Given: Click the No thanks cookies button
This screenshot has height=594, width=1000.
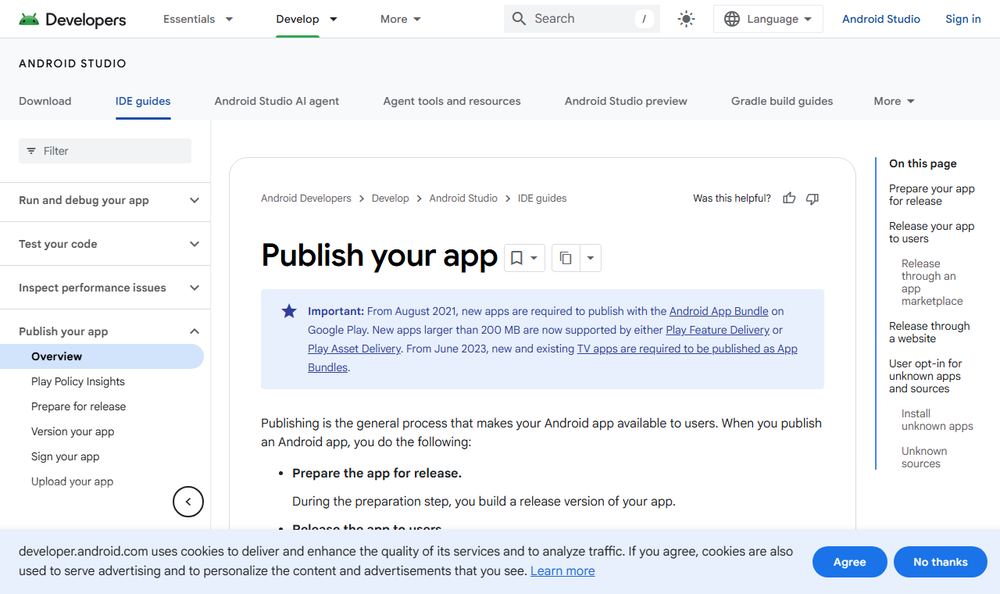Looking at the screenshot, I should tap(941, 562).
